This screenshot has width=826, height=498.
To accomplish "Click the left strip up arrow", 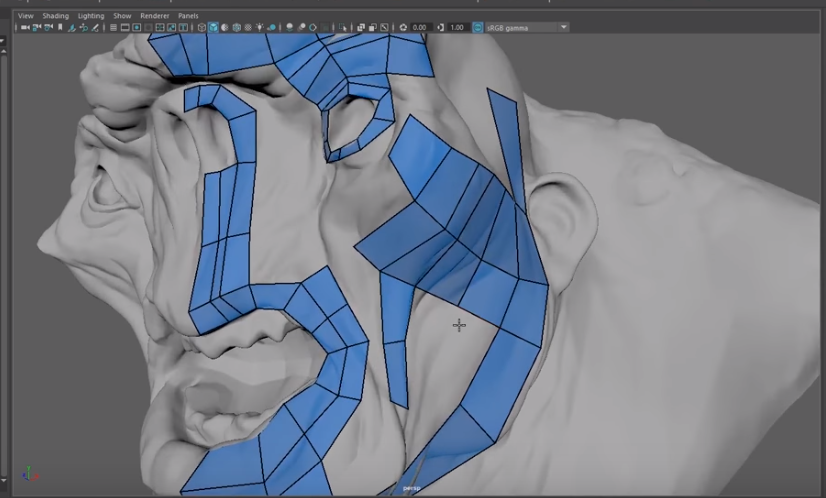I will point(3,51).
